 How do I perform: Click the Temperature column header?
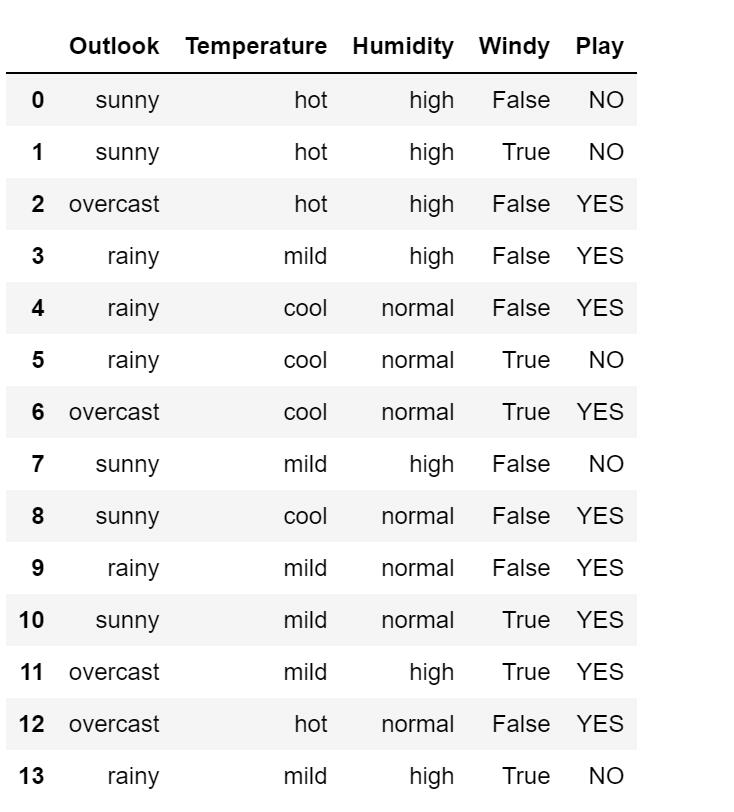click(256, 46)
